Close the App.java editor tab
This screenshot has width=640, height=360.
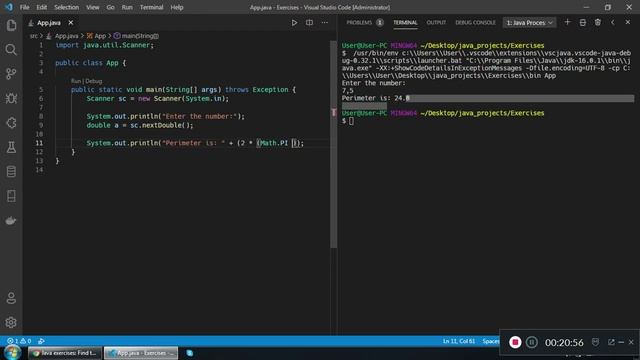pyautogui.click(x=71, y=23)
